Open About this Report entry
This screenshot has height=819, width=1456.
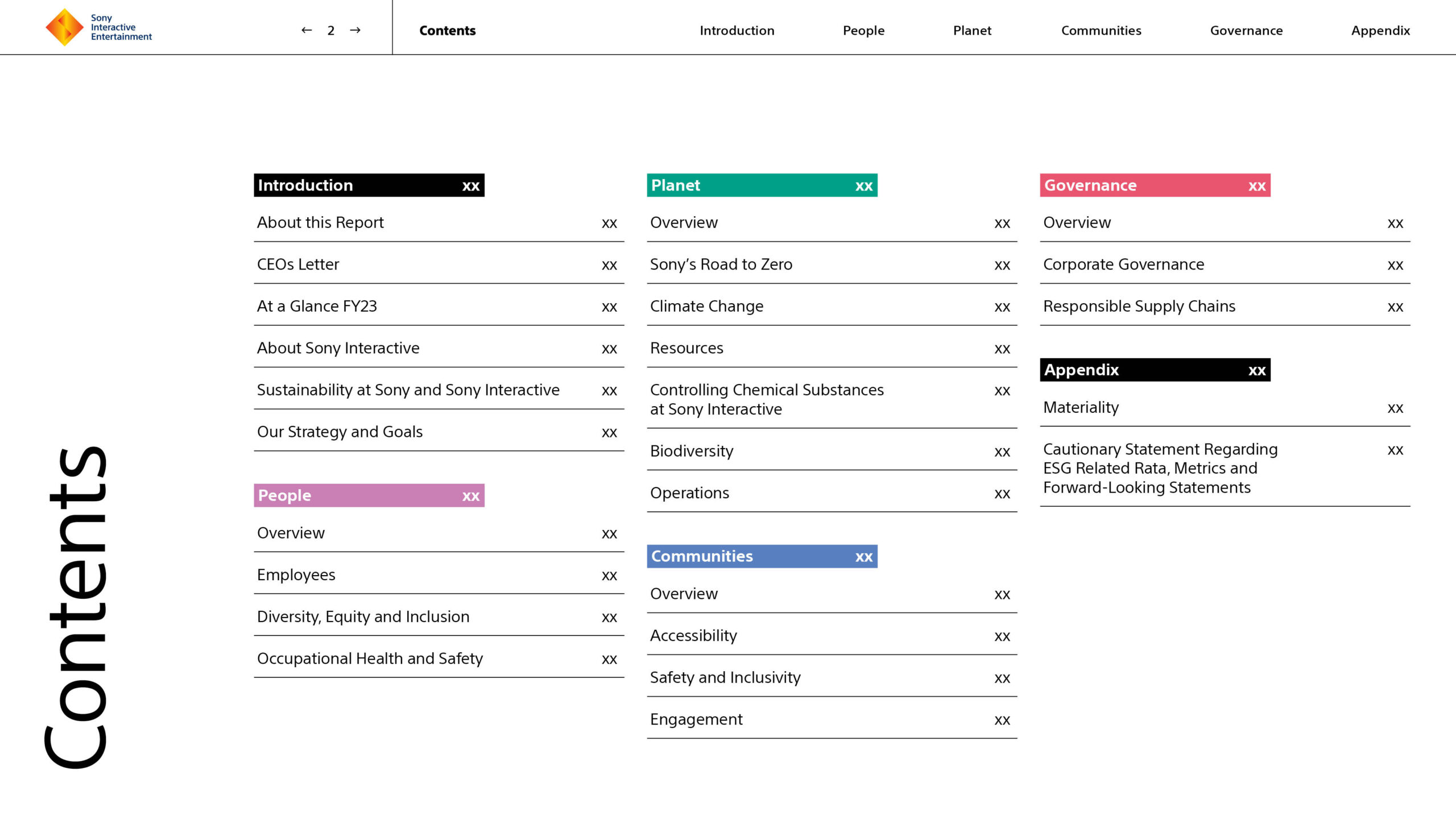(439, 222)
